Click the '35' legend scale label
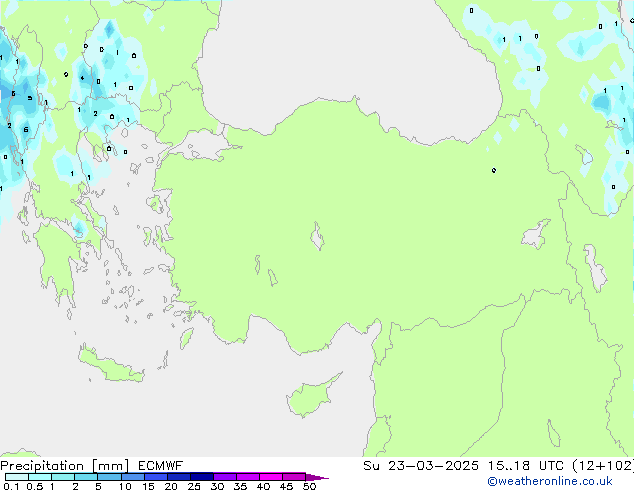This screenshot has height=490, width=634. click(240, 486)
